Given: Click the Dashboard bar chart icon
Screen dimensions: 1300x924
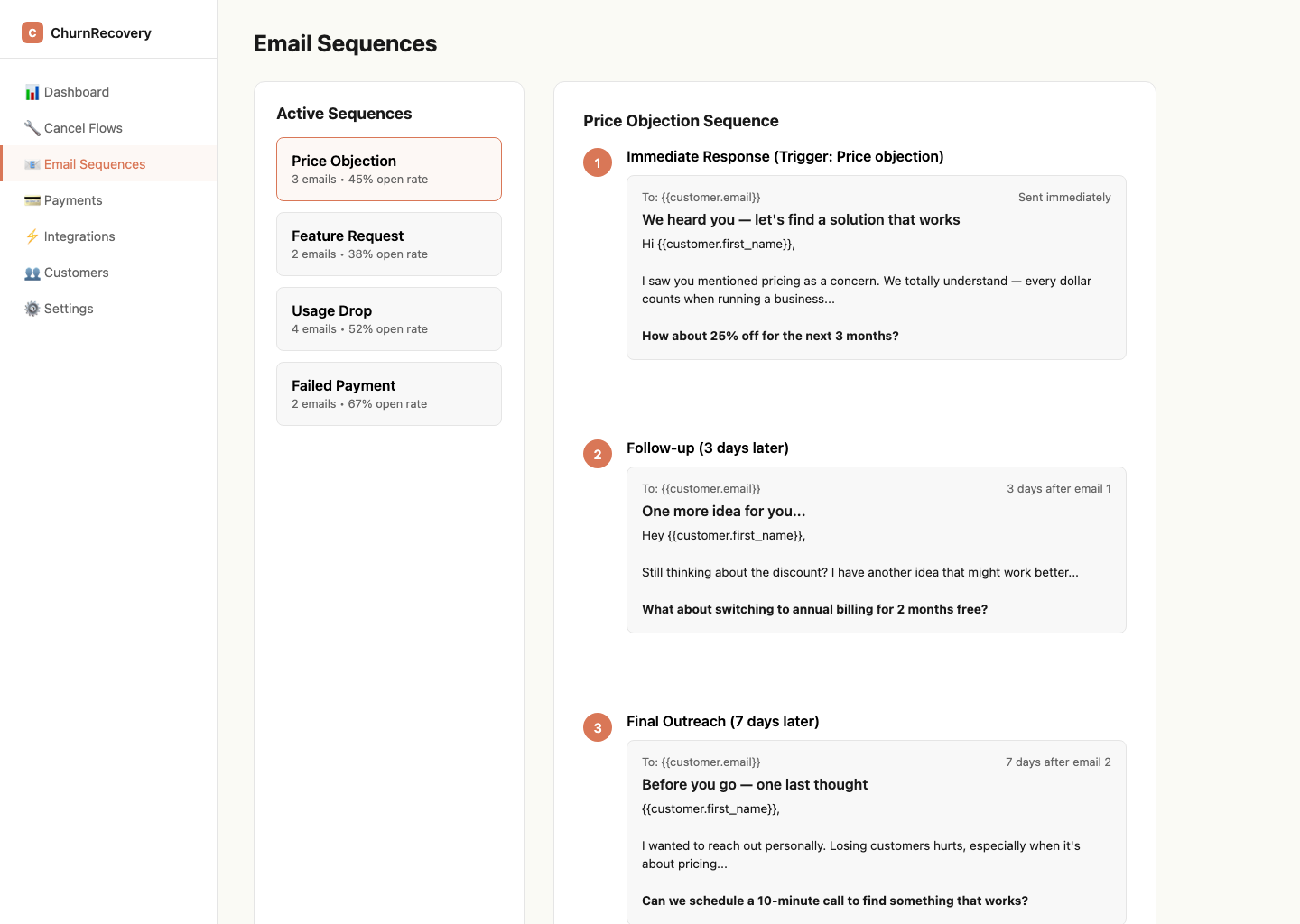Looking at the screenshot, I should coord(32,92).
